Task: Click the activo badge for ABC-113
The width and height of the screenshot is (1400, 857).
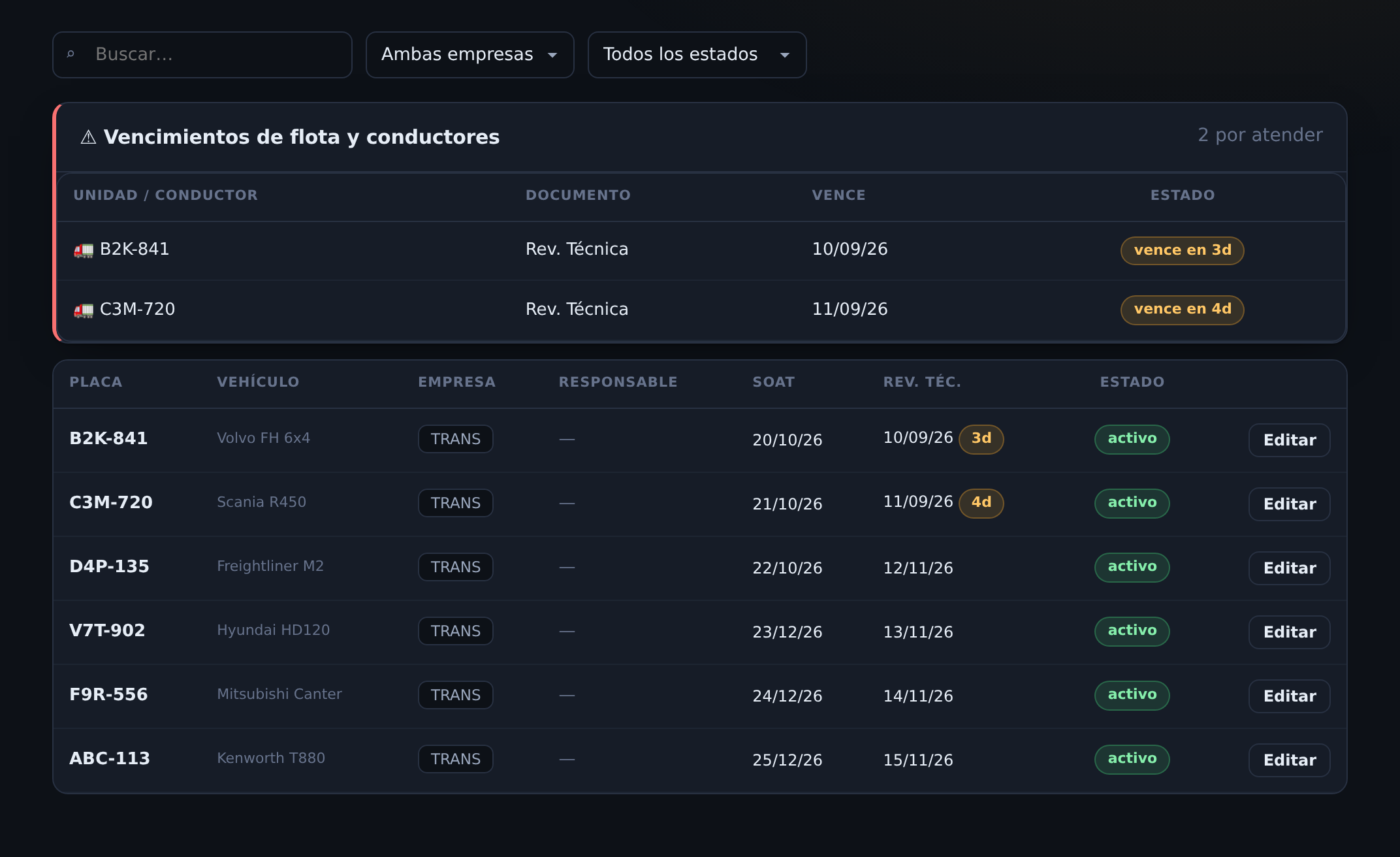Action: click(x=1132, y=759)
